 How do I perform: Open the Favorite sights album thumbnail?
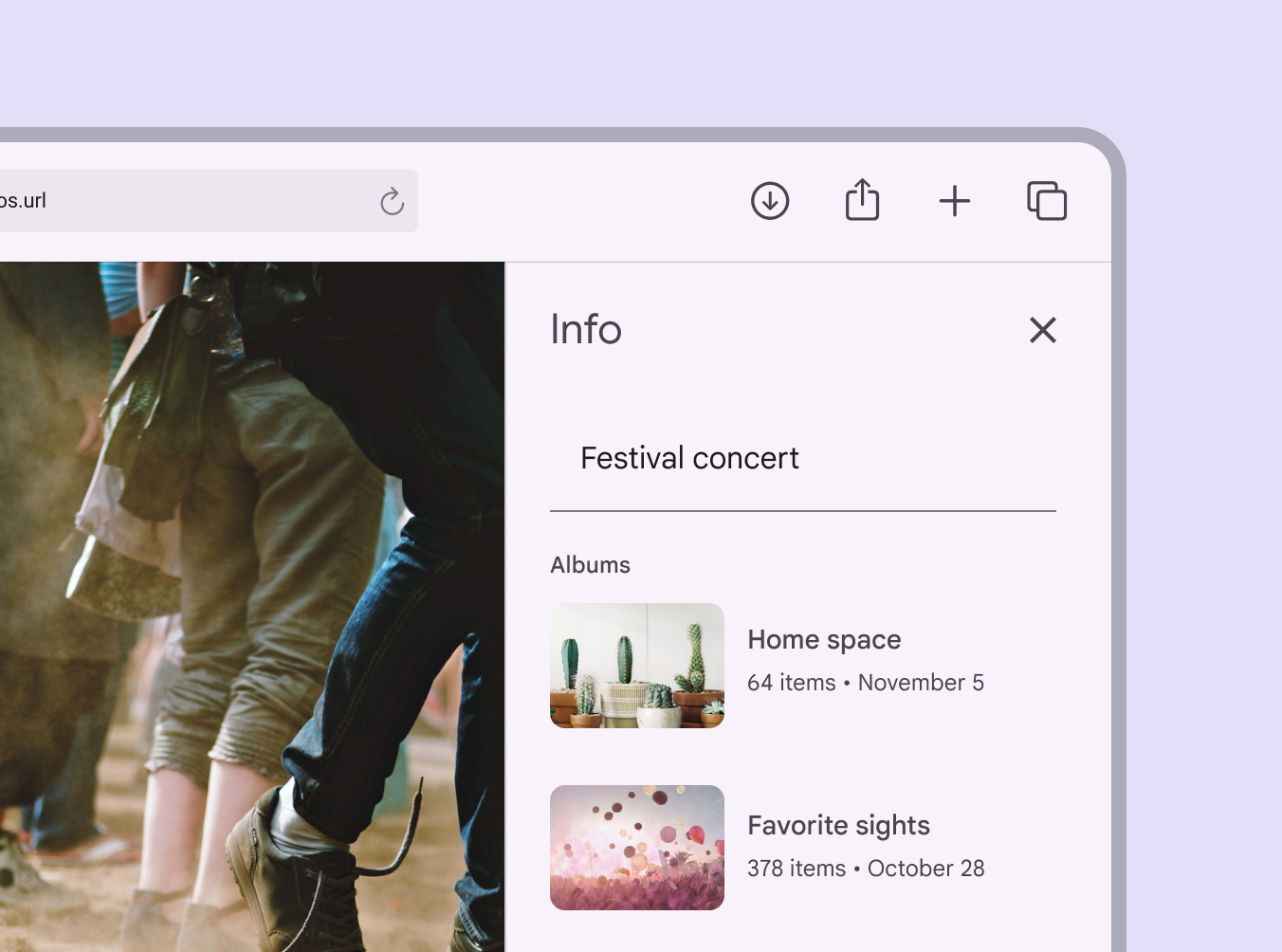(637, 848)
